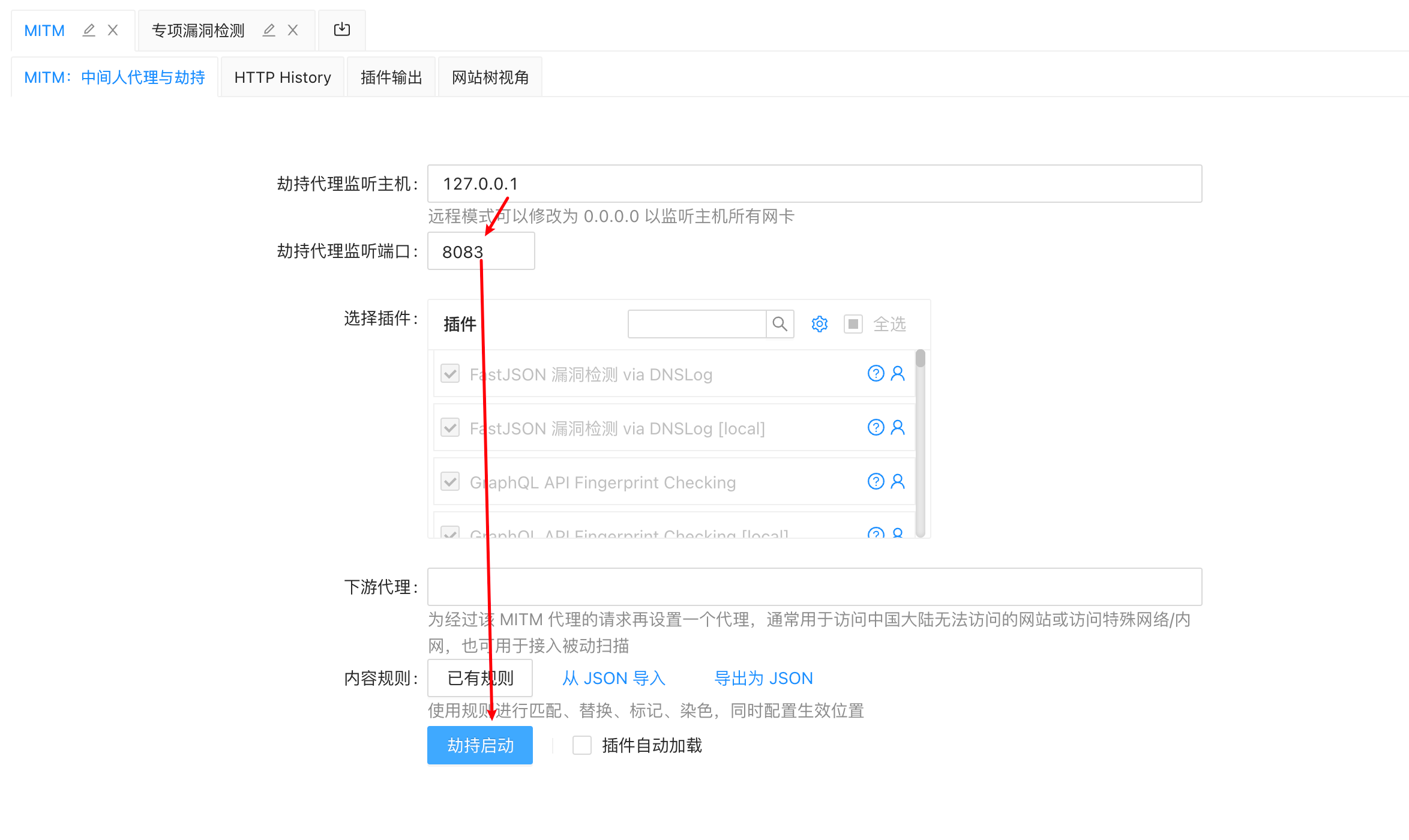Open the 网站树视角 tab
Image resolution: width=1409 pixels, height=840 pixels.
click(x=490, y=77)
